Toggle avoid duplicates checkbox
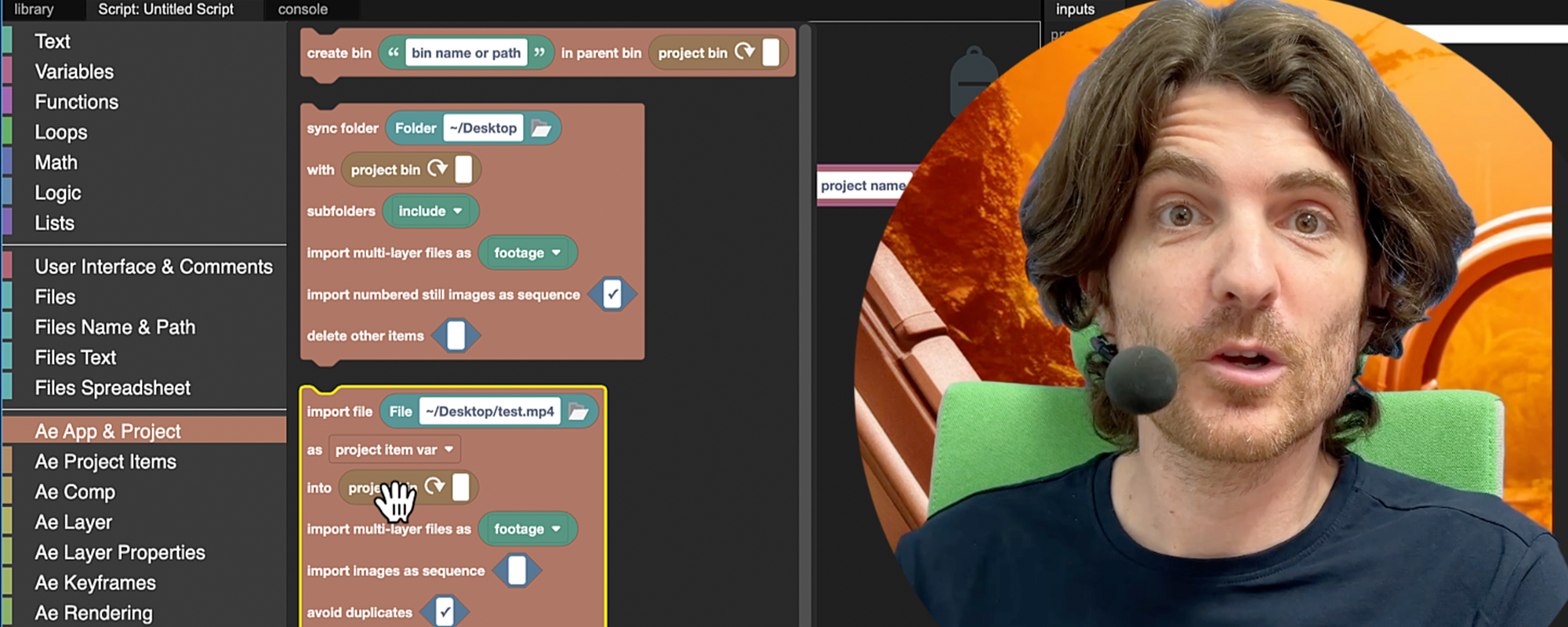Viewport: 1568px width, 627px height. pyautogui.click(x=445, y=612)
